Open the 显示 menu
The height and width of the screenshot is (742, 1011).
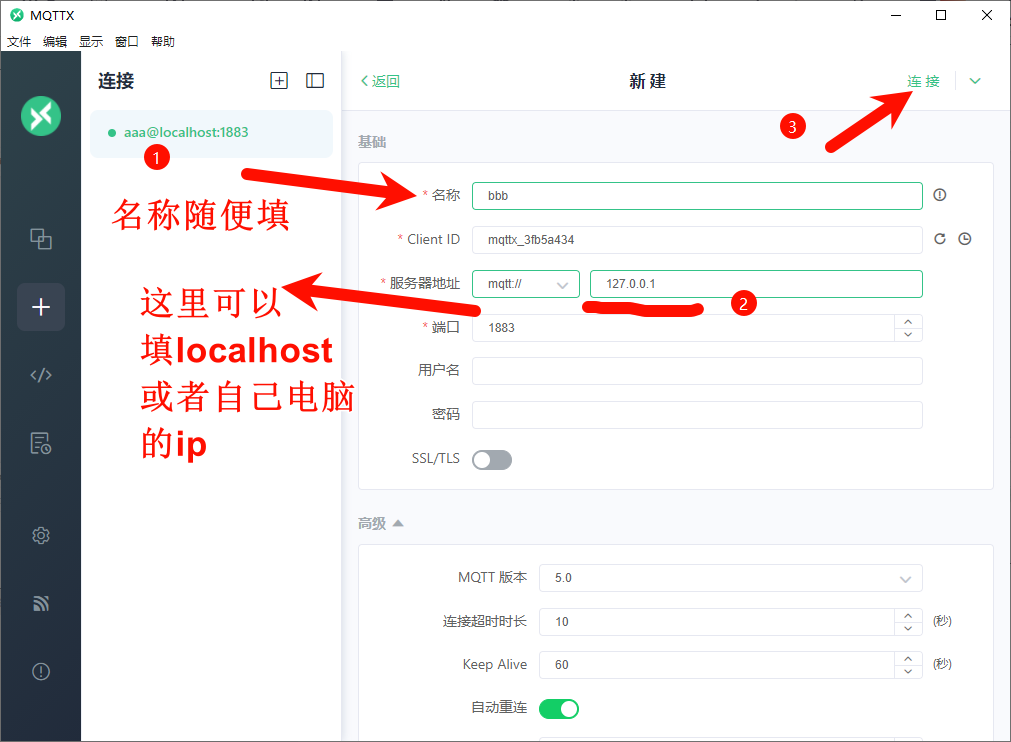(x=91, y=41)
